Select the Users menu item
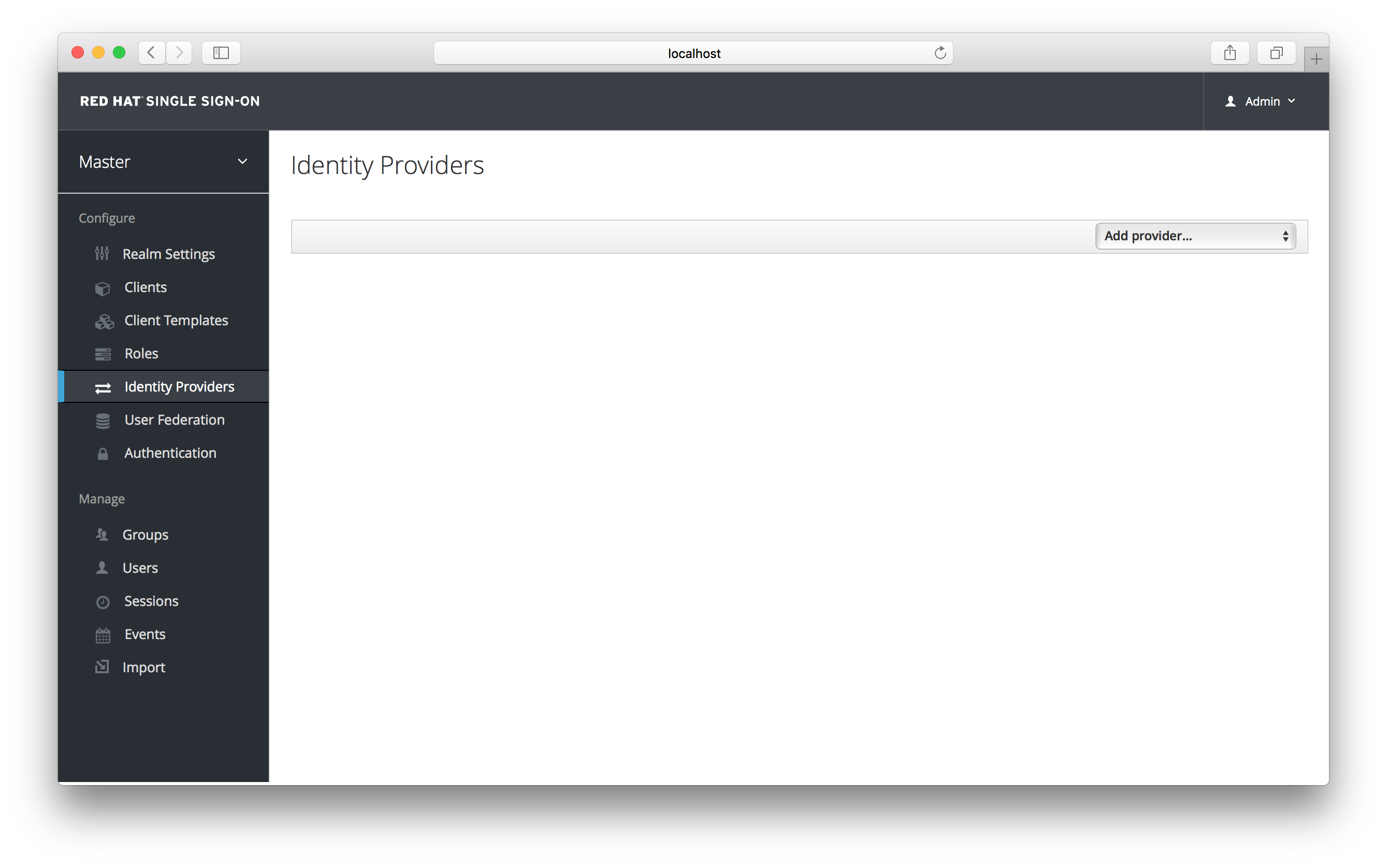 click(140, 567)
